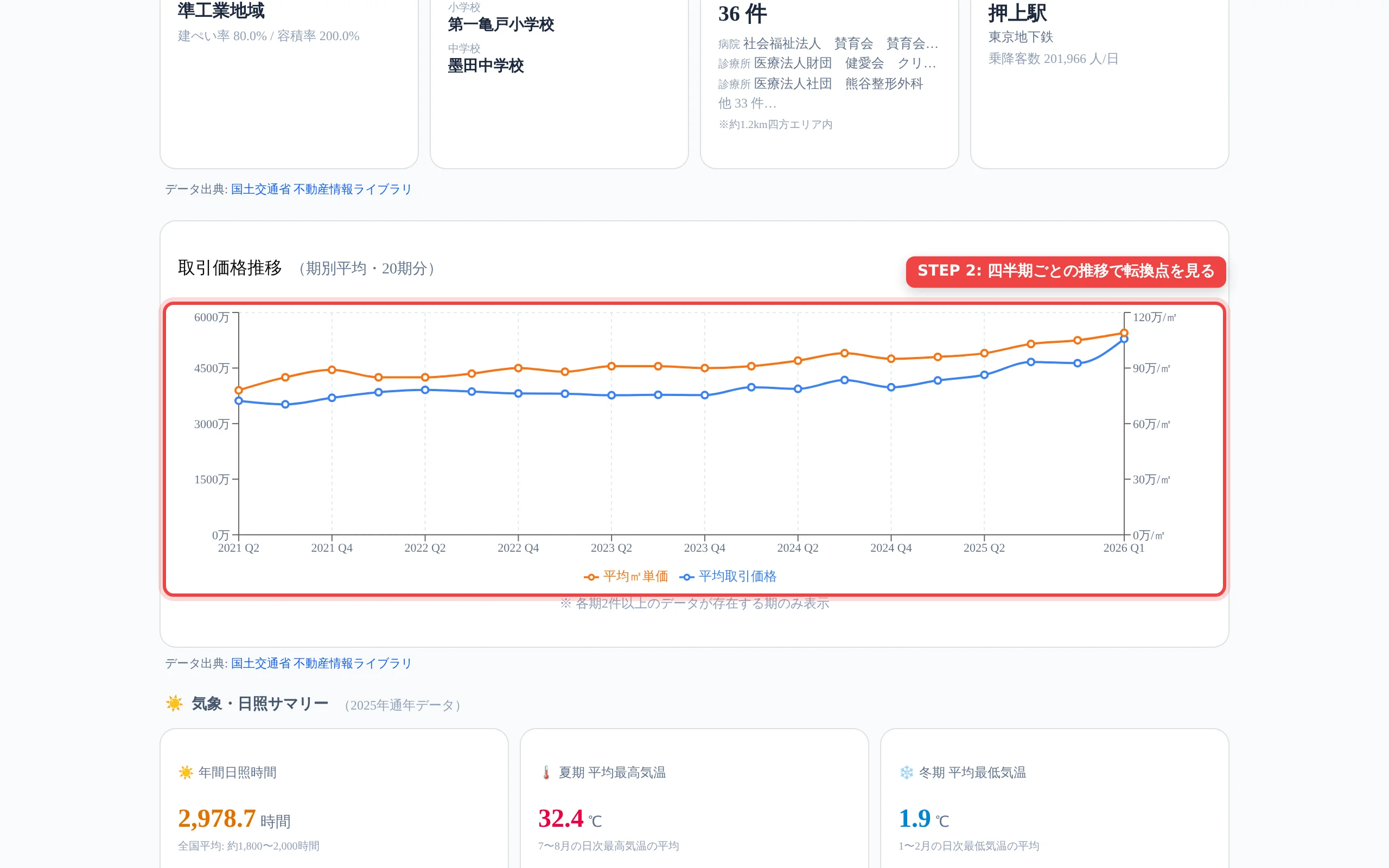Viewport: 1389px width, 868px height.
Task: Select the orange data point at 2021 Q2
Action: 239,391
